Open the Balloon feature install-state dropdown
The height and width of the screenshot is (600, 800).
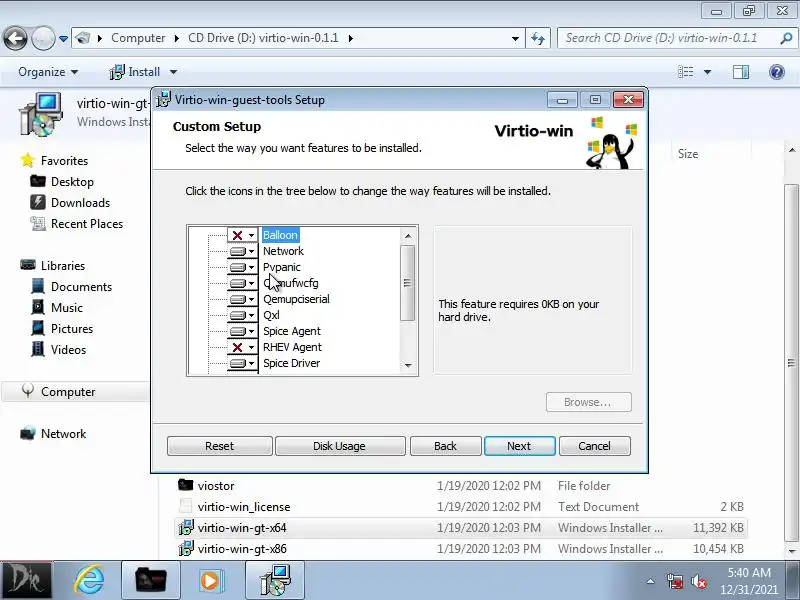[242, 235]
